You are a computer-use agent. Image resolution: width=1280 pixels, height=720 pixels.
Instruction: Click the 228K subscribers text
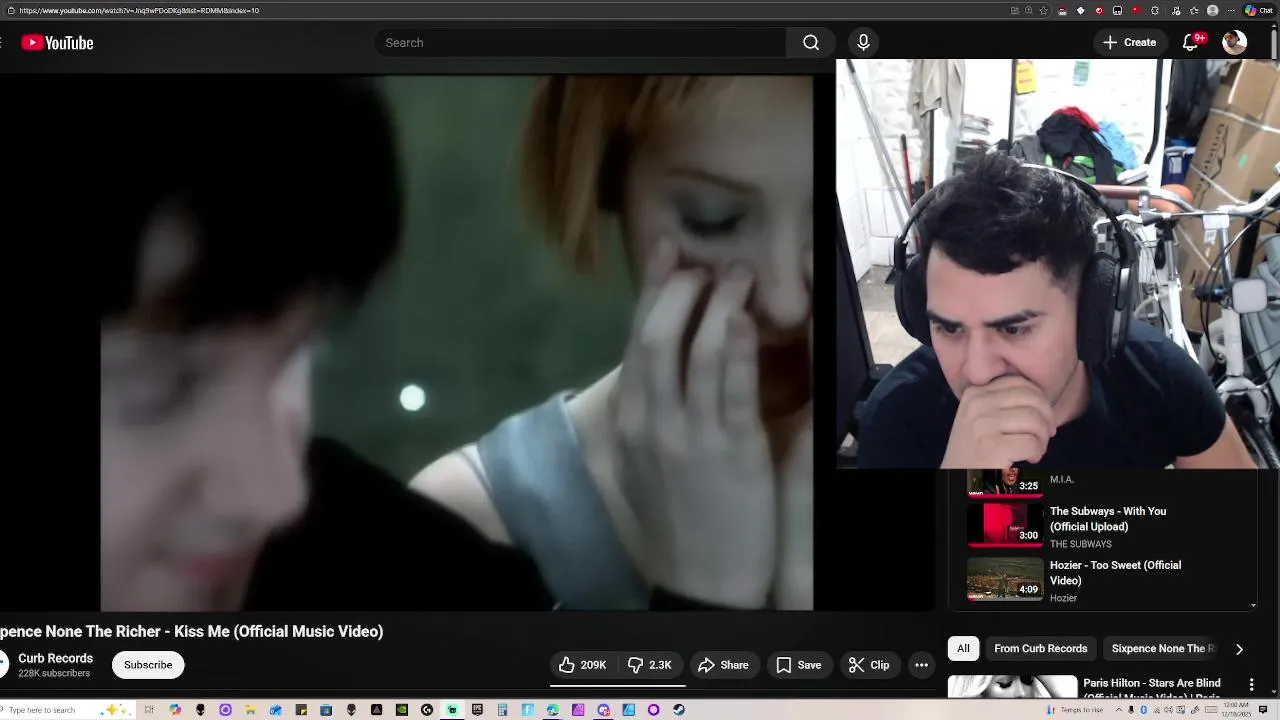coord(54,674)
